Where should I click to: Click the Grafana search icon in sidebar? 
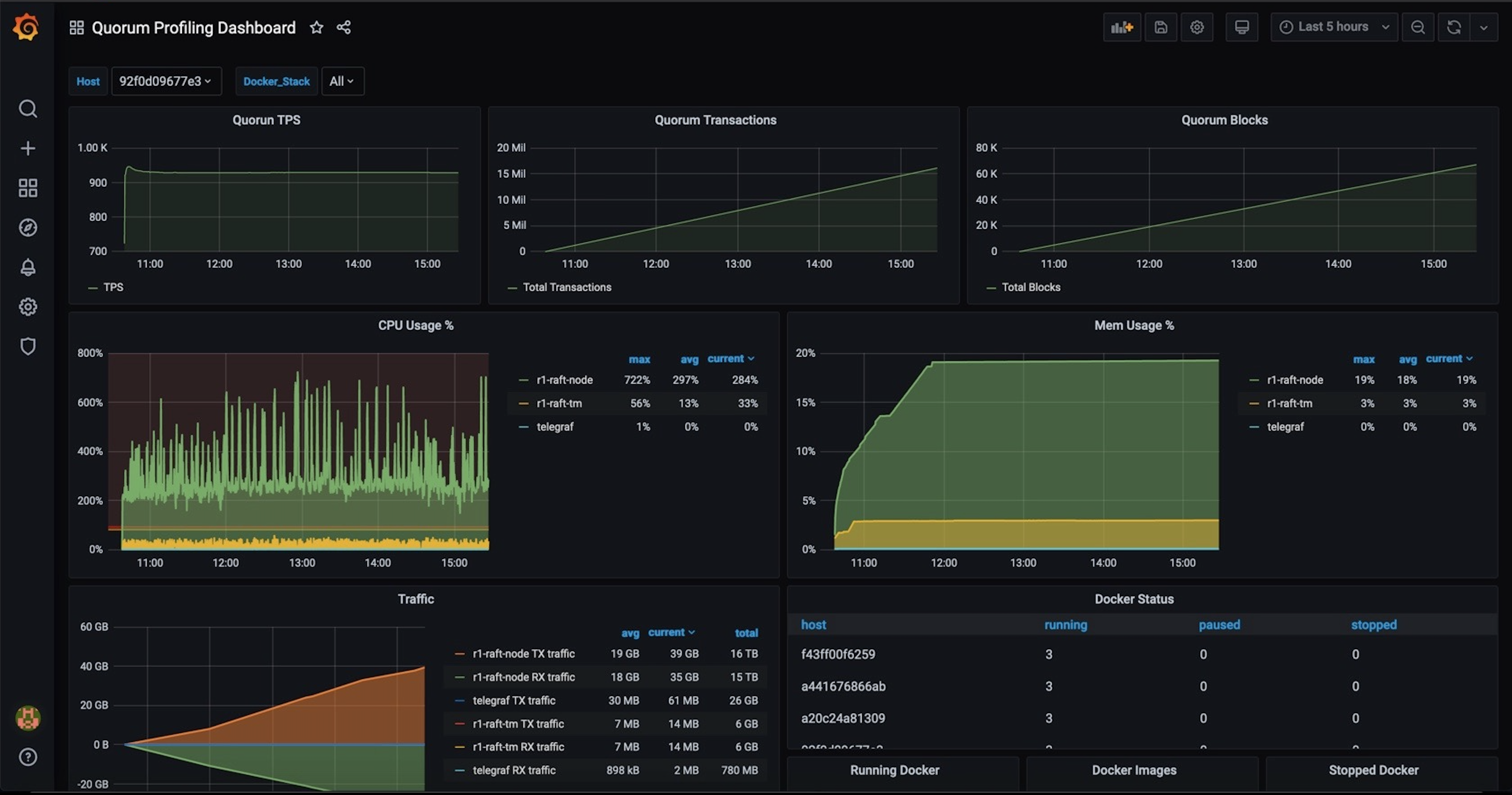click(x=27, y=110)
